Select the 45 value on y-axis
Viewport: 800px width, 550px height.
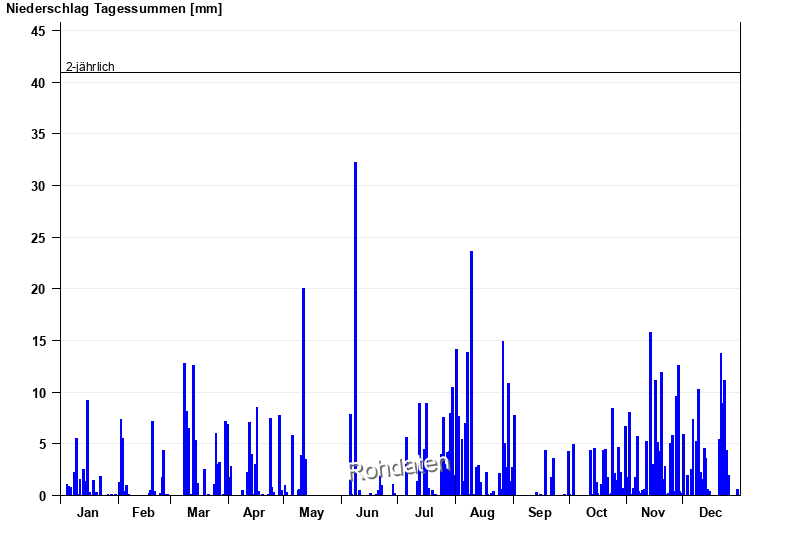click(x=38, y=31)
